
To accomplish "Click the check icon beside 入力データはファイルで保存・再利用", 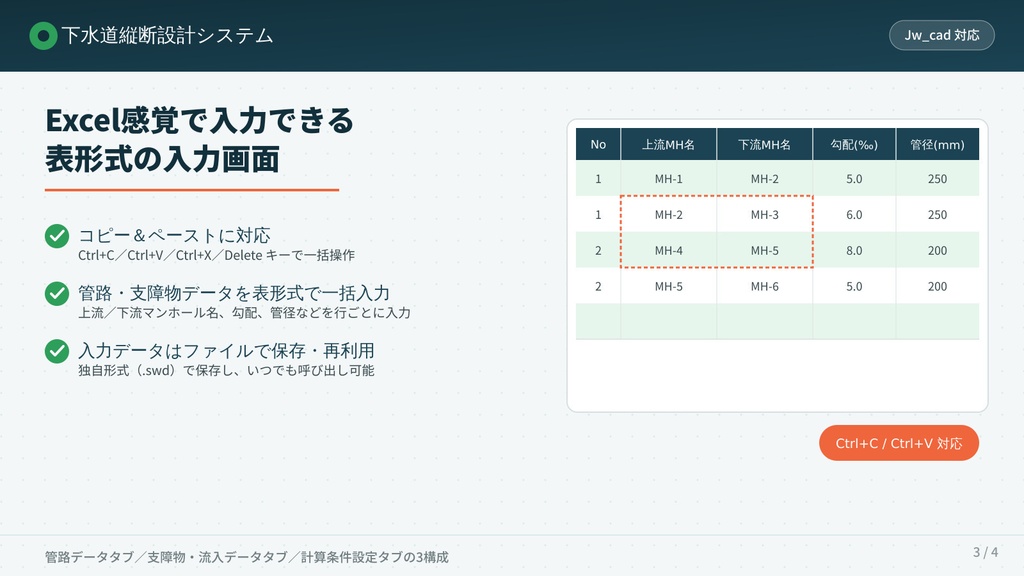I will (x=57, y=351).
